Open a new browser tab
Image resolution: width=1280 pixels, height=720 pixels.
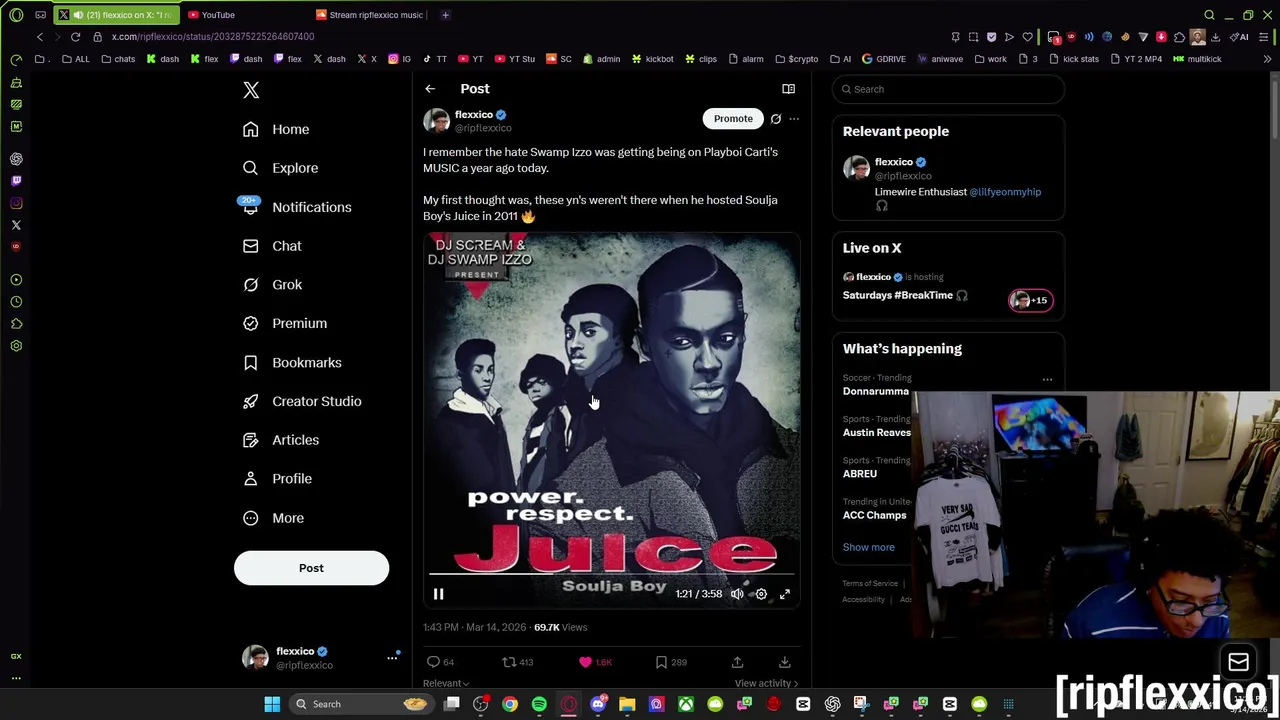(x=445, y=15)
